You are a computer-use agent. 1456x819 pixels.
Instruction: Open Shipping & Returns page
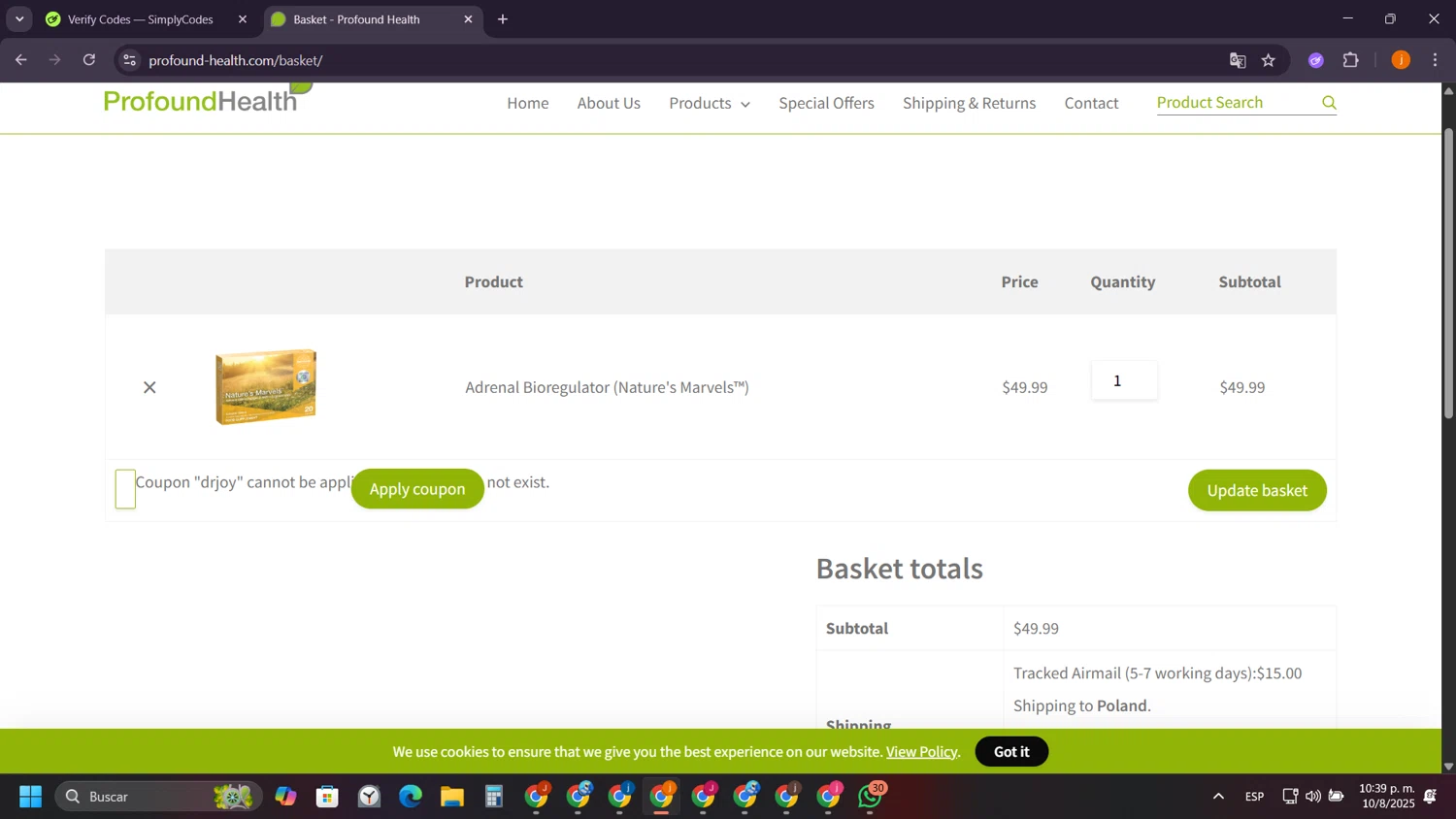point(969,103)
